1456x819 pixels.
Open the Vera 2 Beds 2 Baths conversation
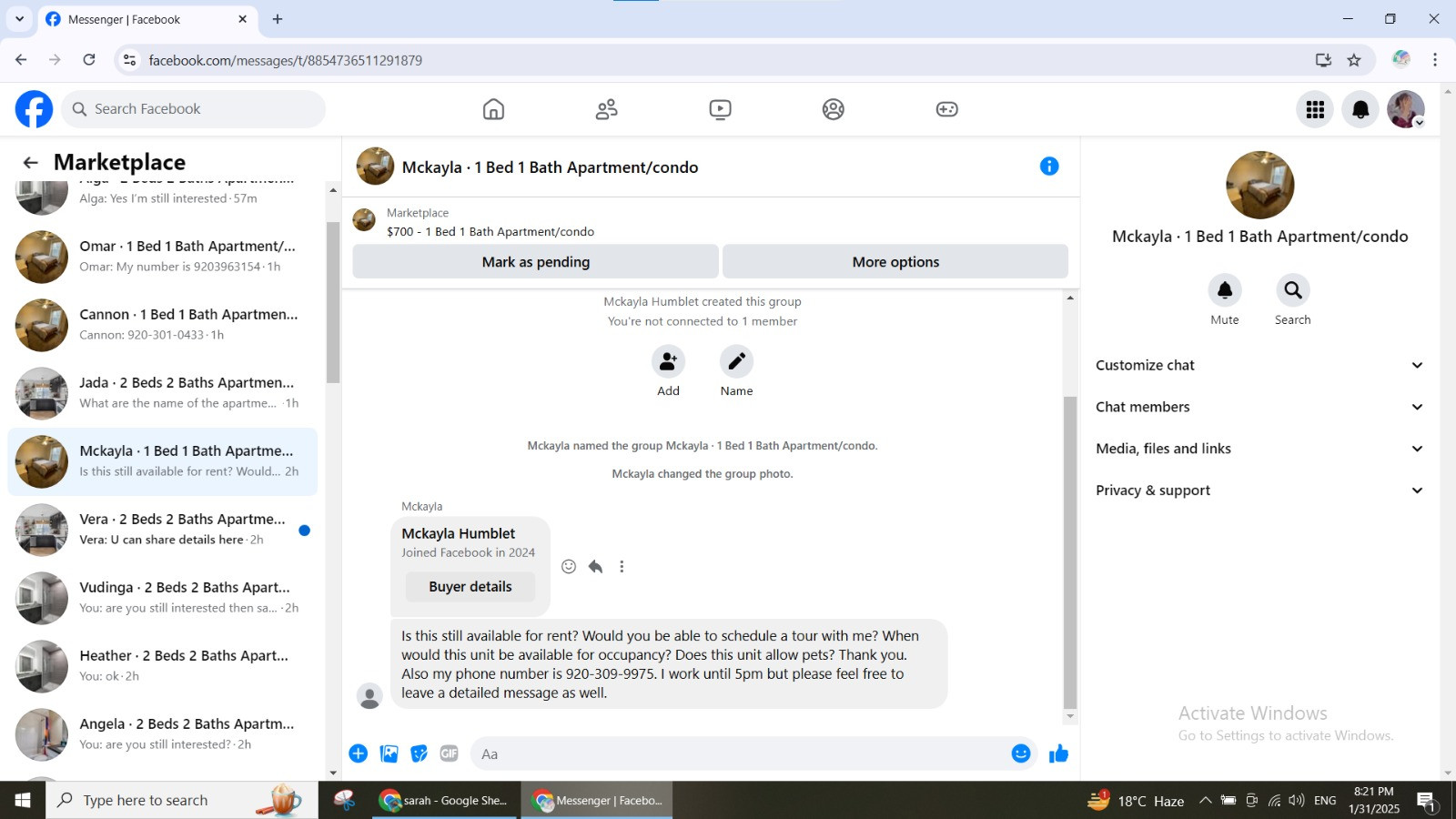(x=163, y=530)
